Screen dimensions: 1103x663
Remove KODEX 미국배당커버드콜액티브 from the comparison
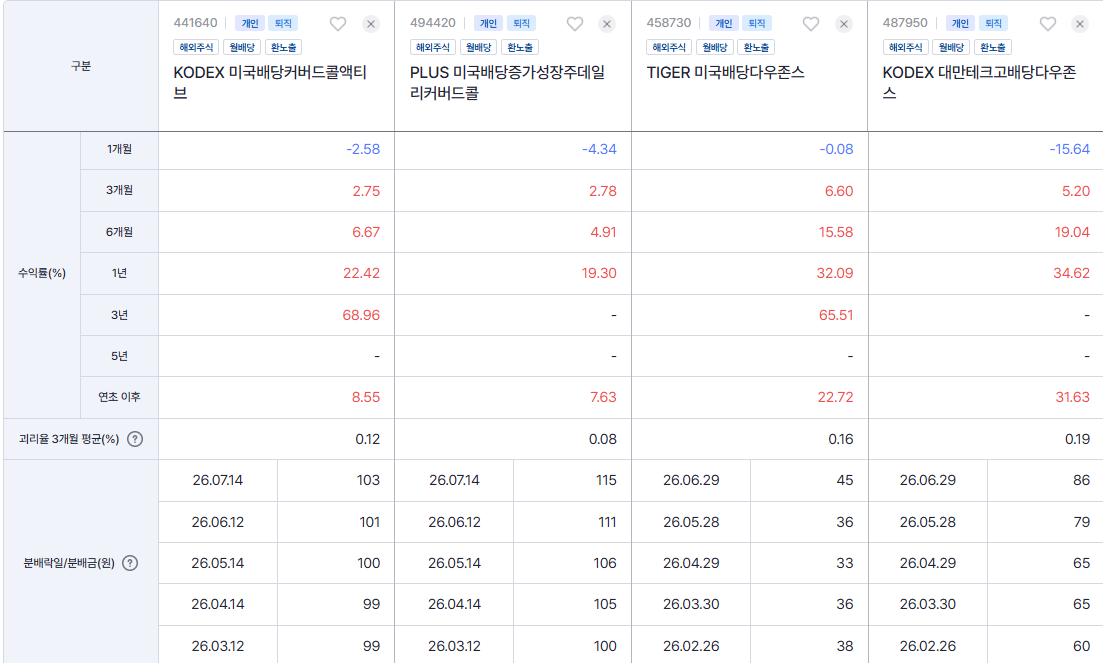tap(371, 24)
